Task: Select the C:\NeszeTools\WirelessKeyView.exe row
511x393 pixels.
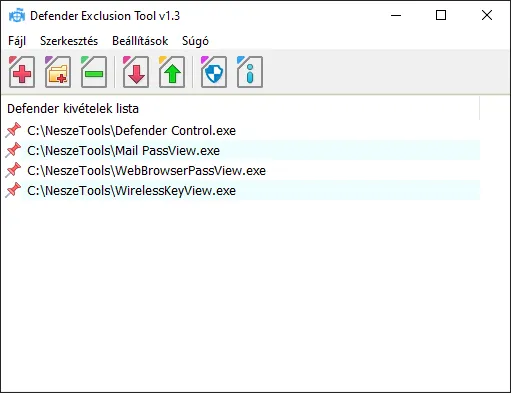Action: (242, 190)
